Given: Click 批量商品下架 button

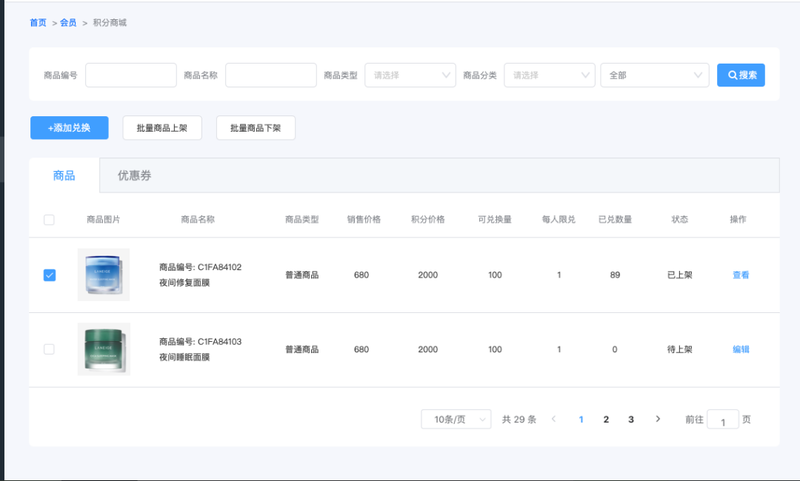Looking at the screenshot, I should point(255,128).
